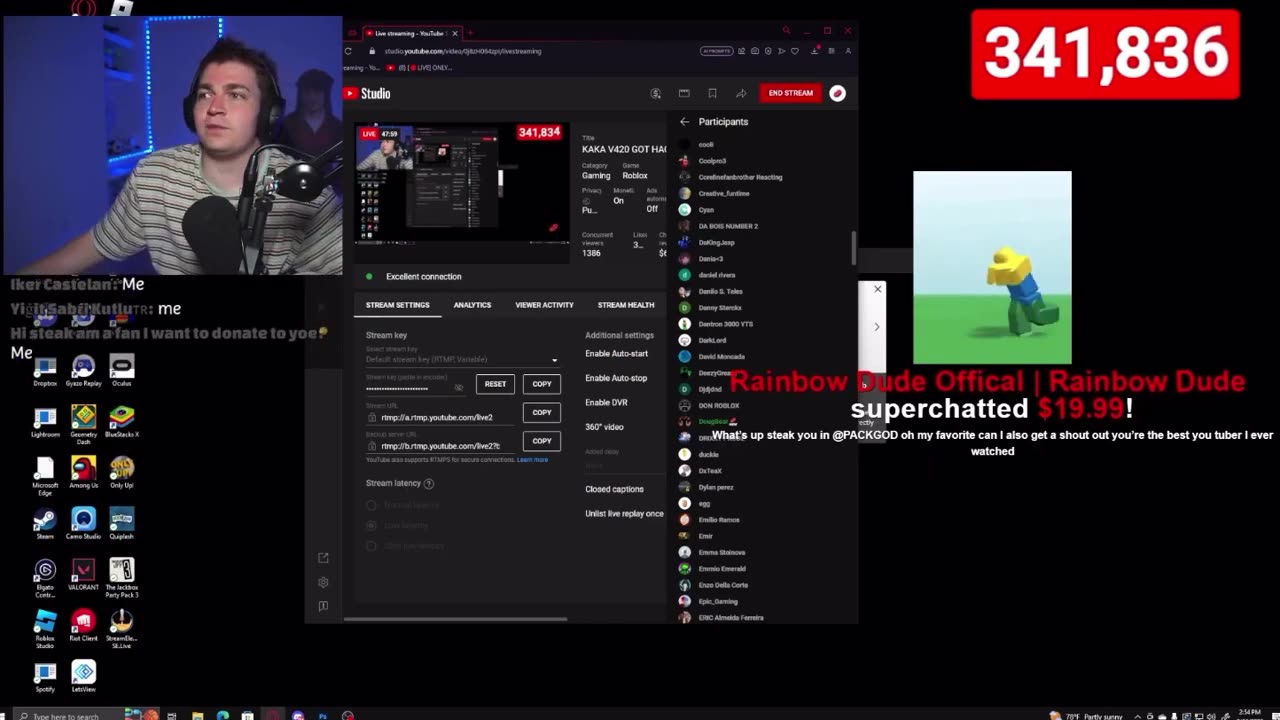Screen dimensions: 1280x720
Task: Open the channel avatar menu in Studio
Action: 838,93
